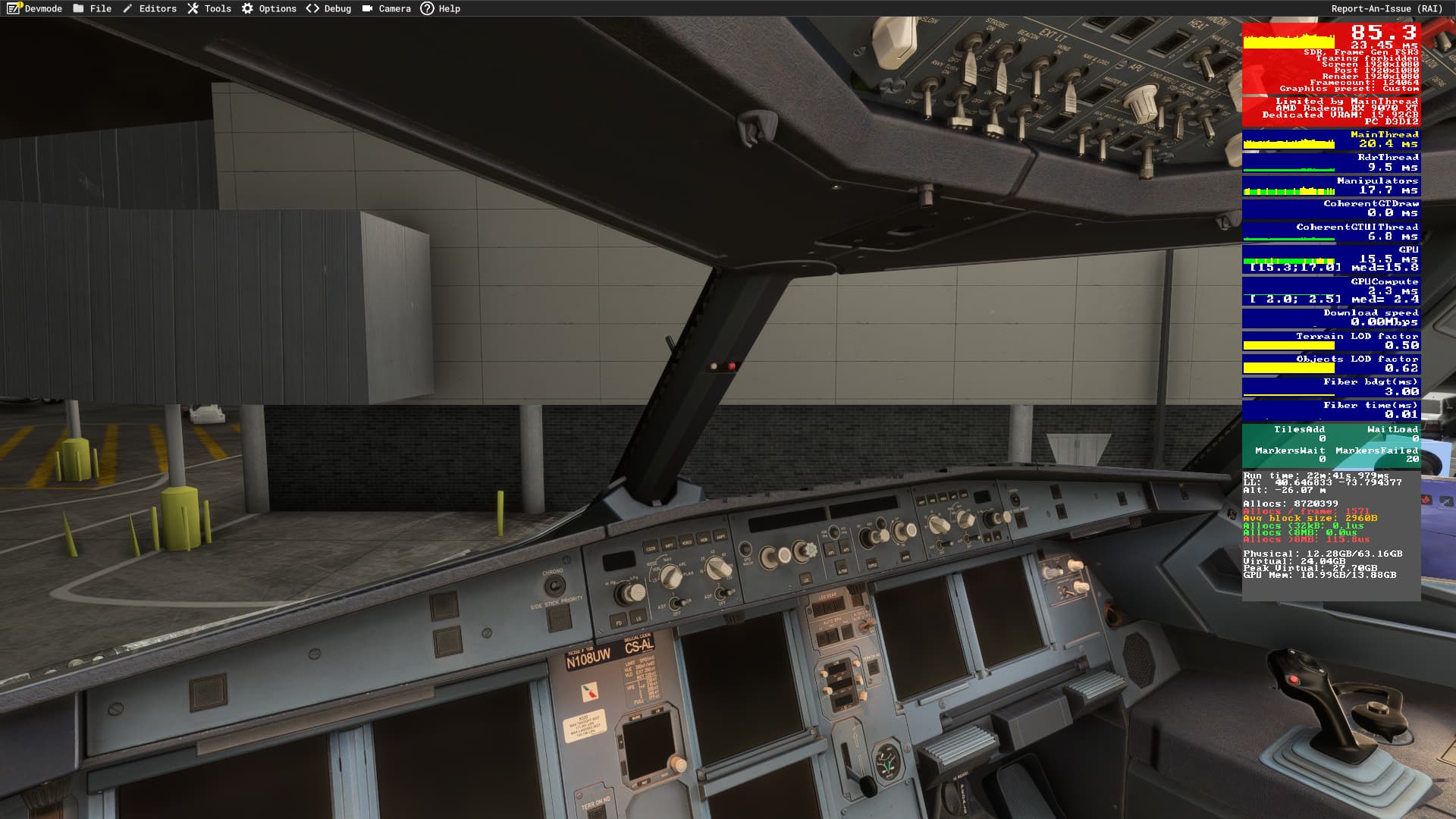This screenshot has height=819, width=1456.
Task: Push the captain CHRONO button
Action: tap(554, 585)
